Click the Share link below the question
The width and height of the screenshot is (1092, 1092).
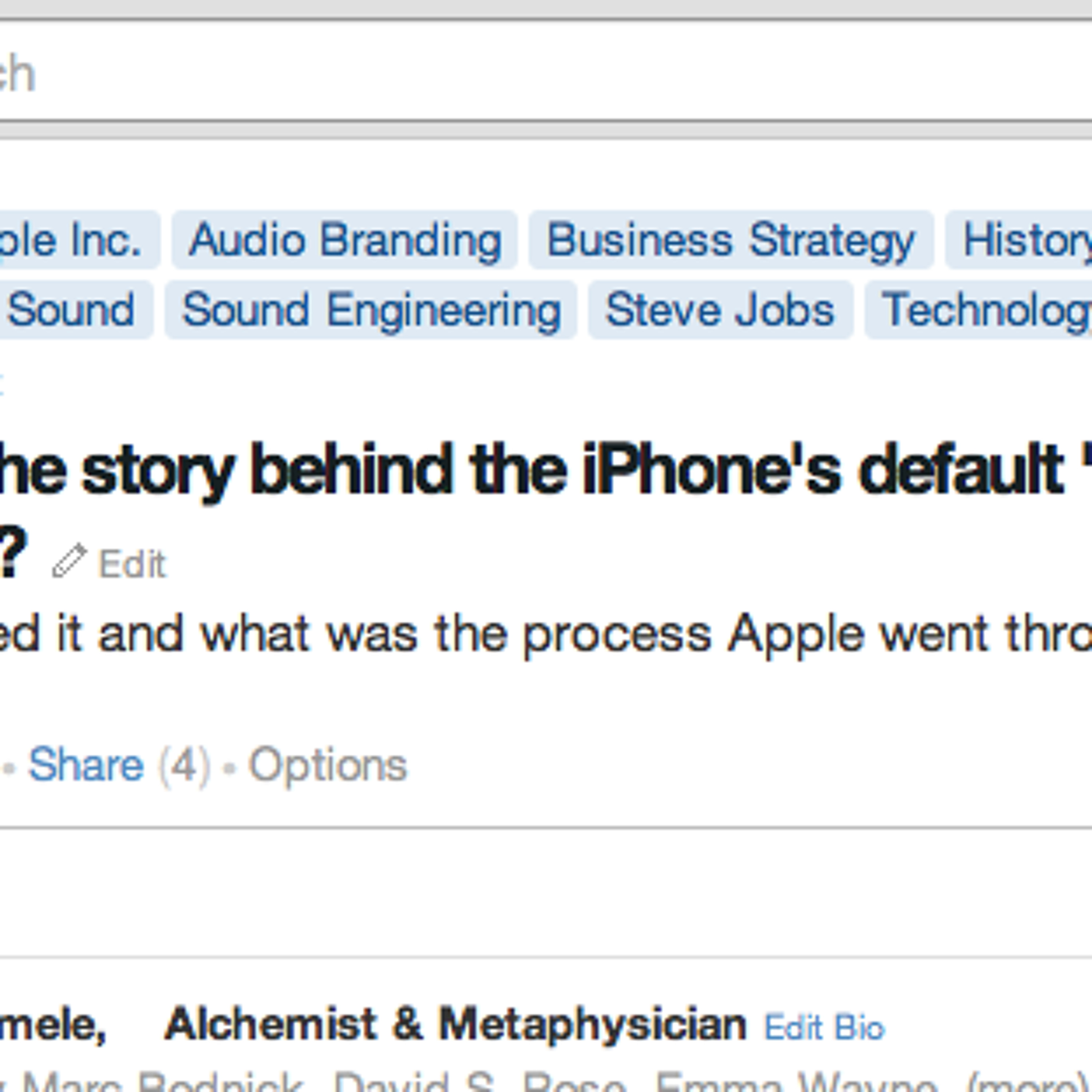click(86, 765)
